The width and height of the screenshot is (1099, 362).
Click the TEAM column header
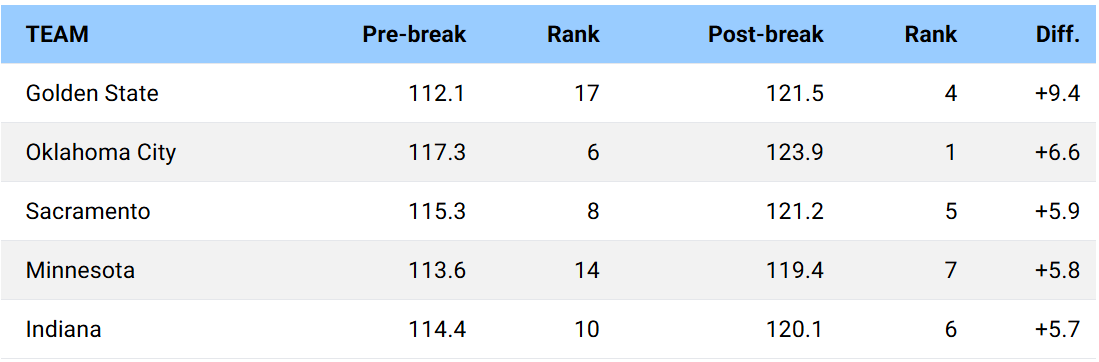coord(57,34)
